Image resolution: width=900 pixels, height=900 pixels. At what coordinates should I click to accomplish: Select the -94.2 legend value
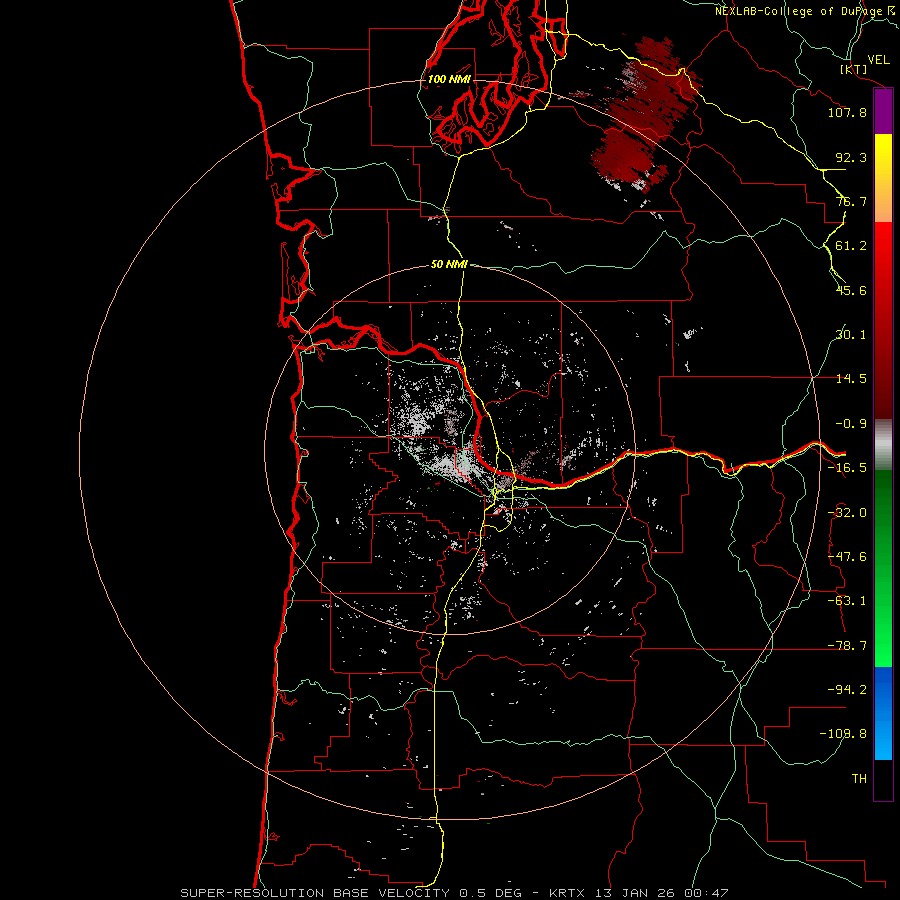coord(847,690)
